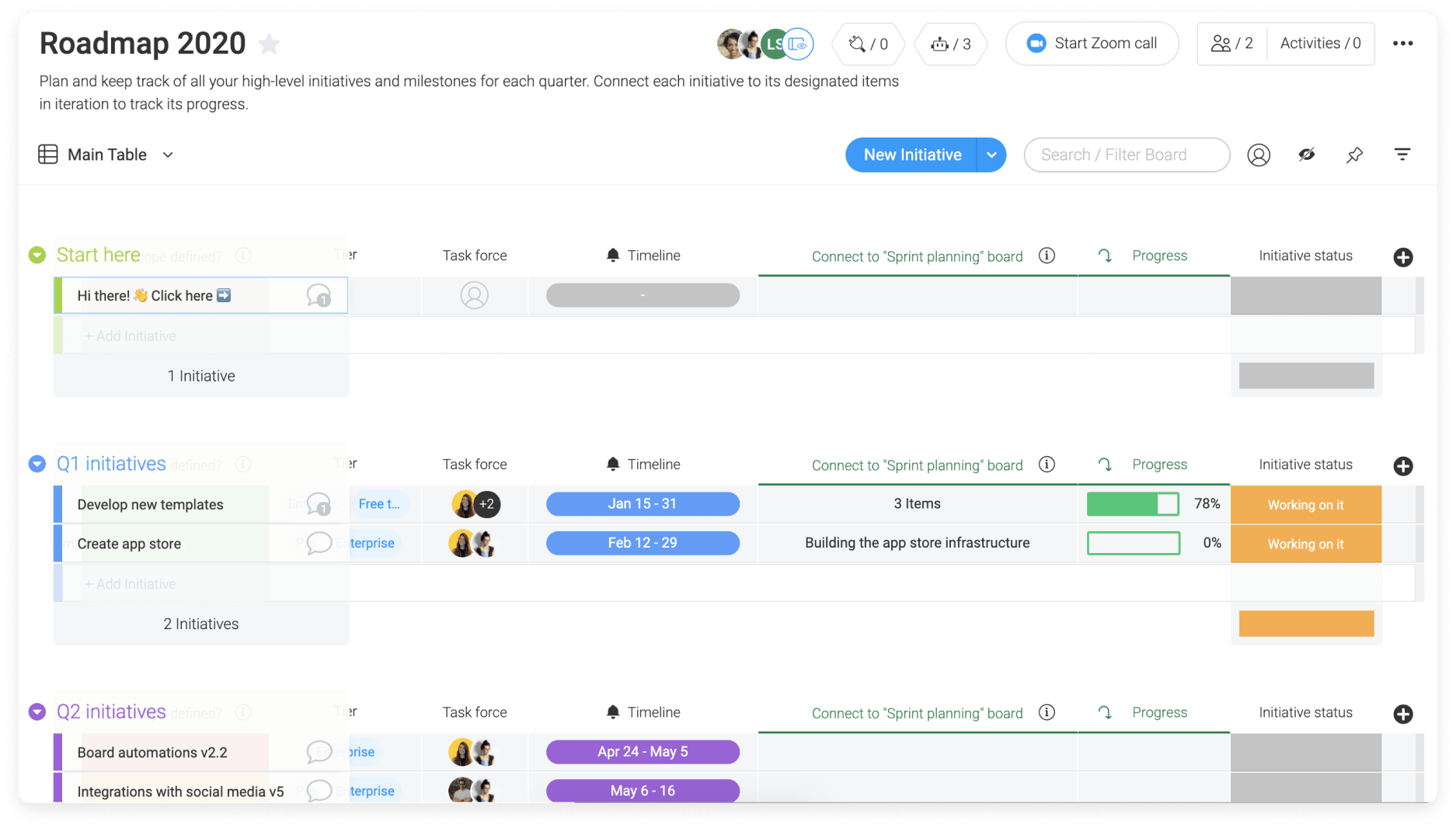Open Q1 group's Sprint planning info icon
This screenshot has height=828, width=1456.
click(1047, 464)
